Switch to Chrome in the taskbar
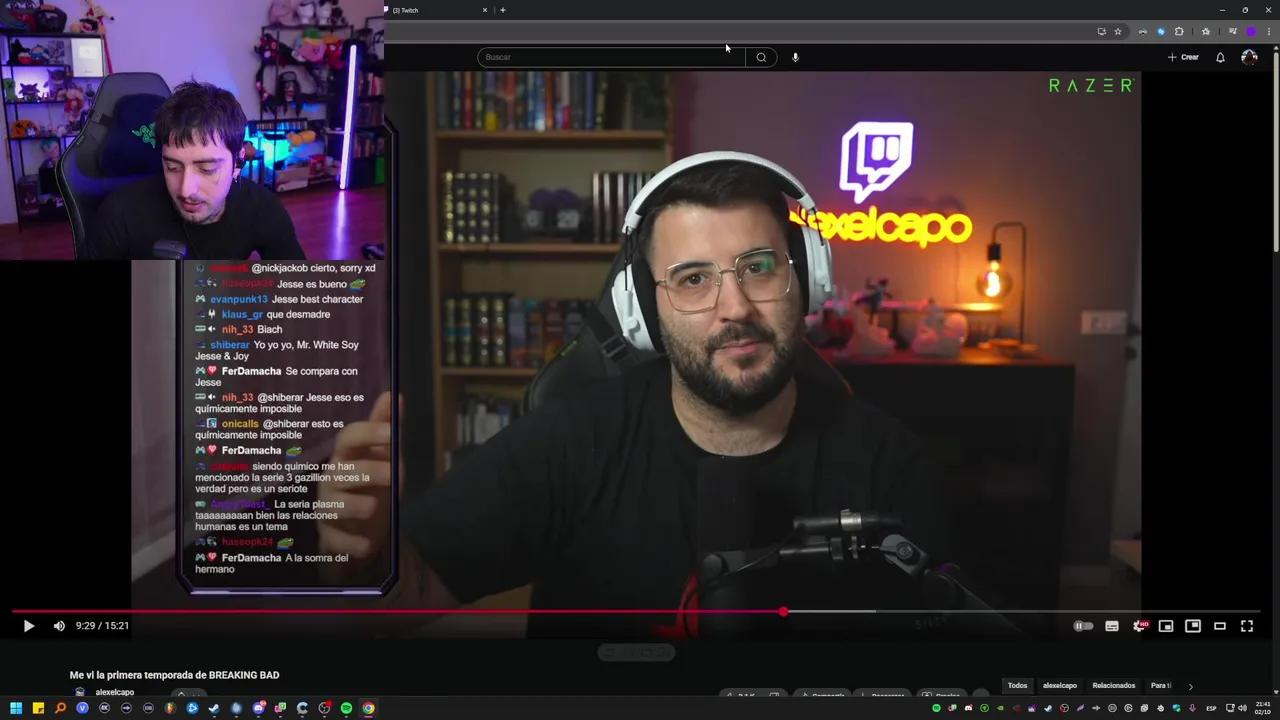 point(368,708)
